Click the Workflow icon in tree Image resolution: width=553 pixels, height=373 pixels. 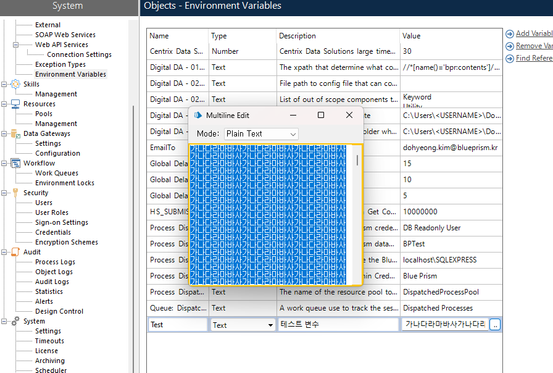coord(16,163)
